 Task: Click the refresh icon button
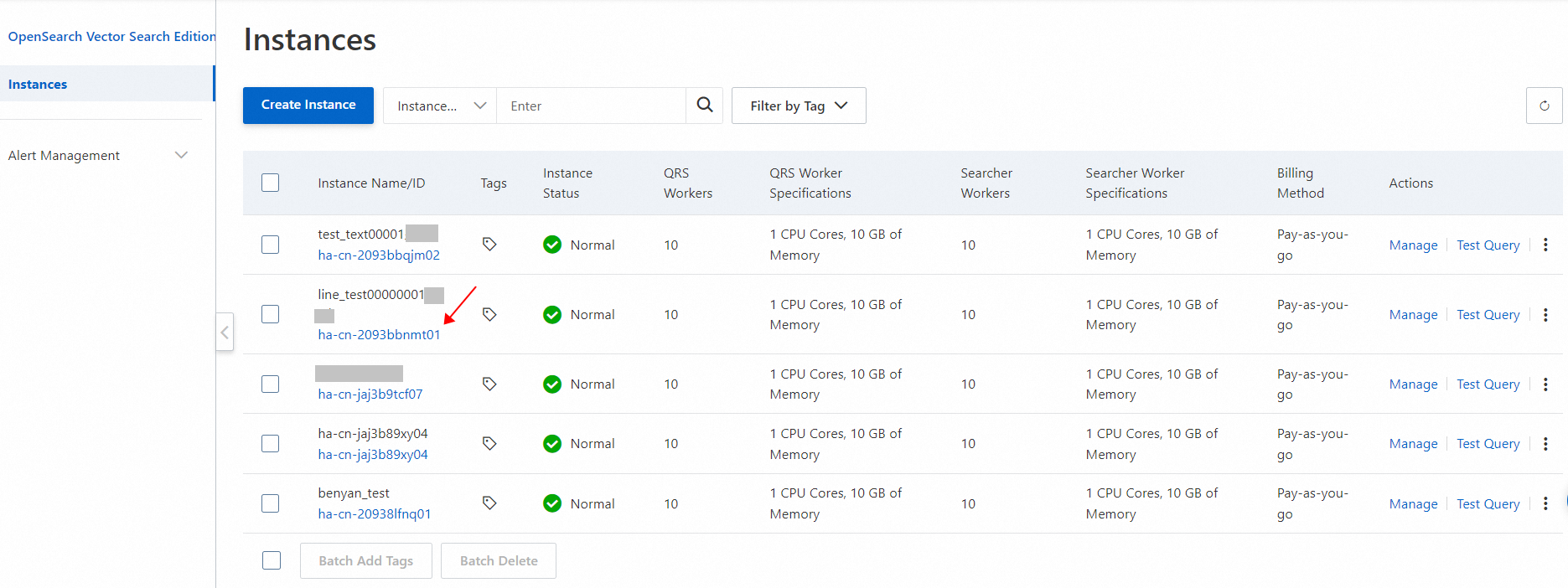[1544, 106]
